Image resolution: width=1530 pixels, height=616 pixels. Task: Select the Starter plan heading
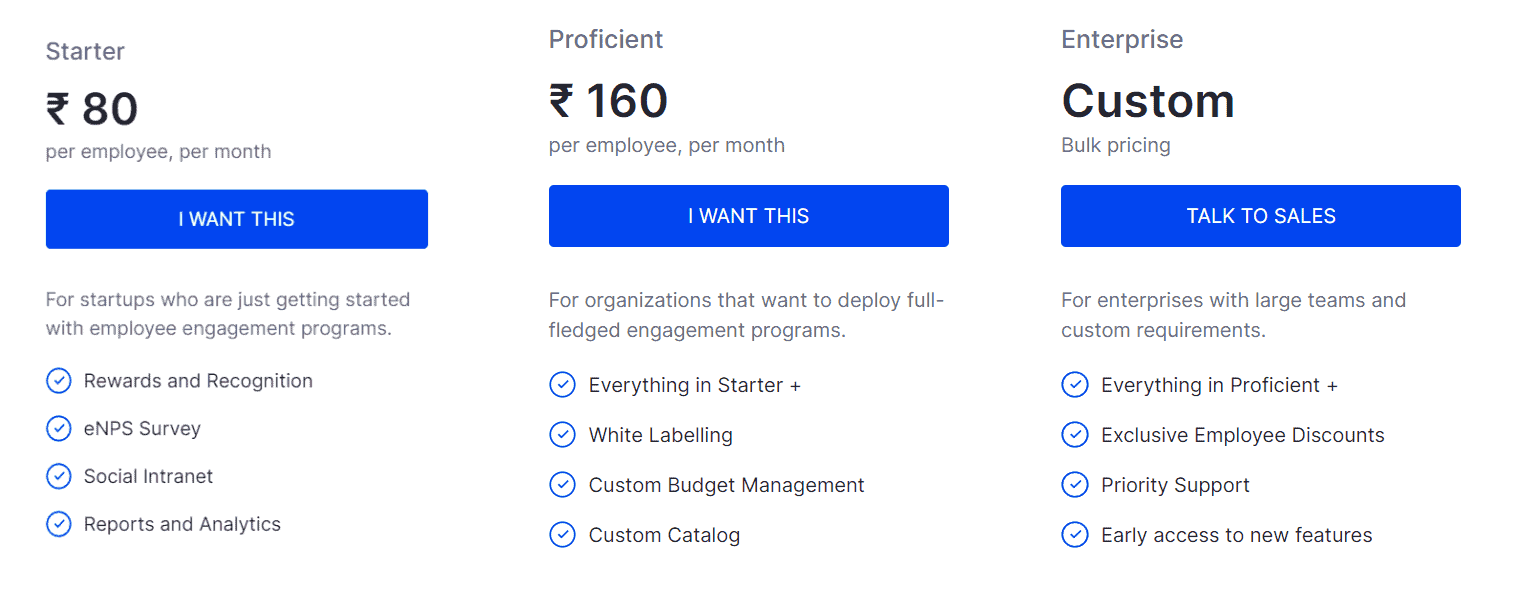coord(85,51)
